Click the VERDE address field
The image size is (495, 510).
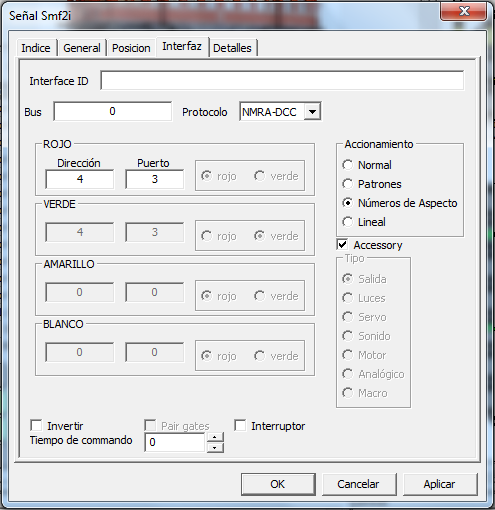(x=80, y=232)
